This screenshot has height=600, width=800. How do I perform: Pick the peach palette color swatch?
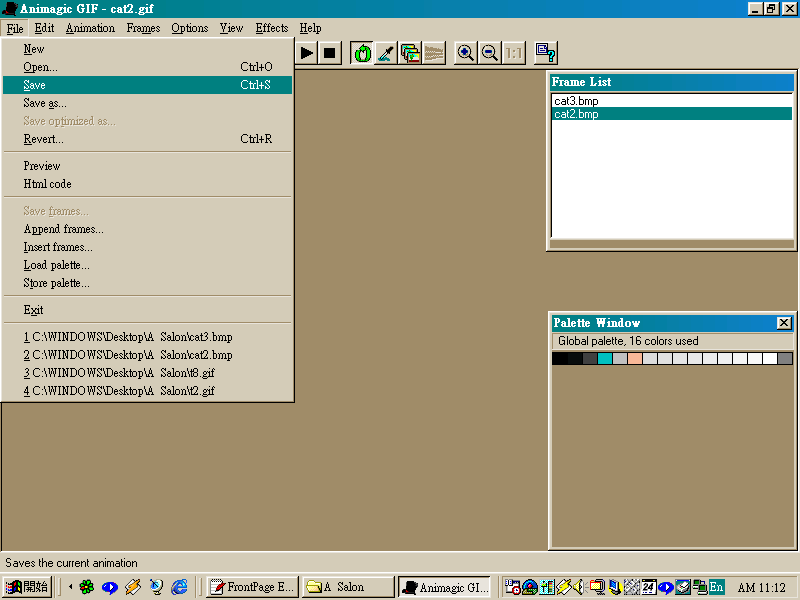pos(635,359)
